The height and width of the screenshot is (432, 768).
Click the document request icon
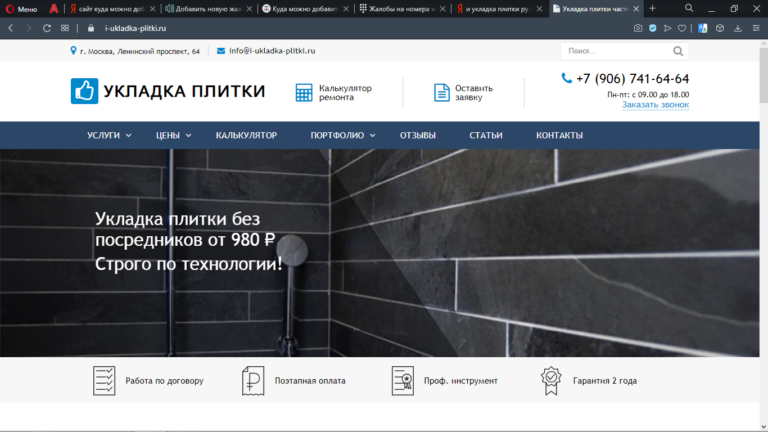point(441,93)
